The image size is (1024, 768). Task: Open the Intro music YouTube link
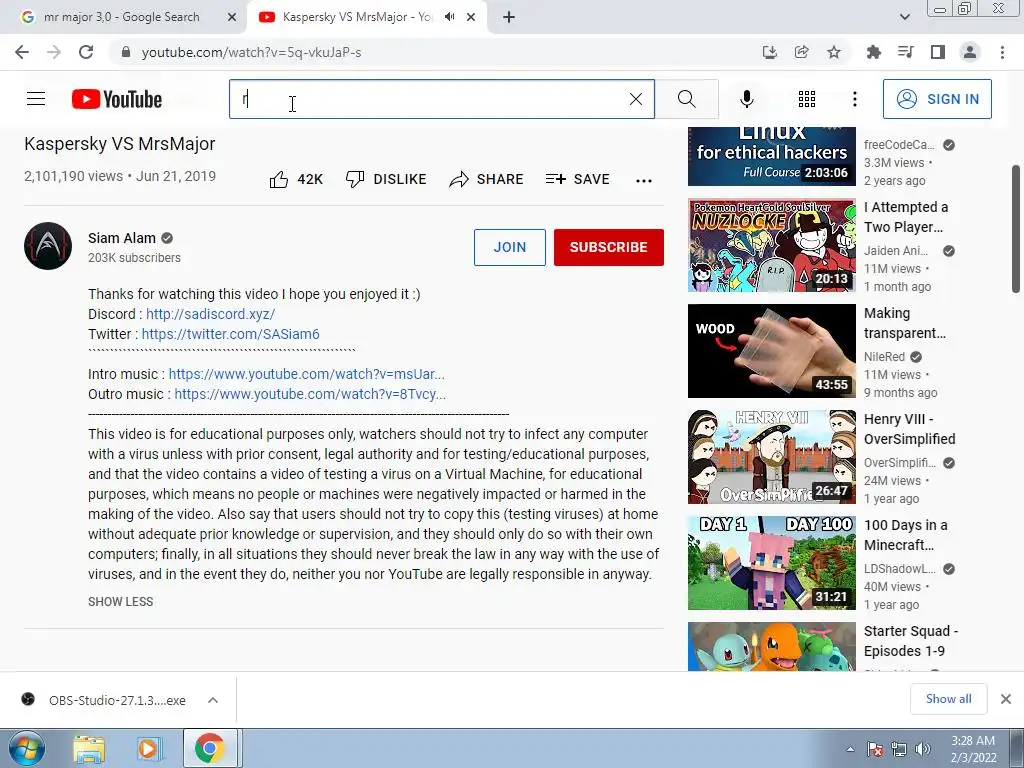pos(306,374)
